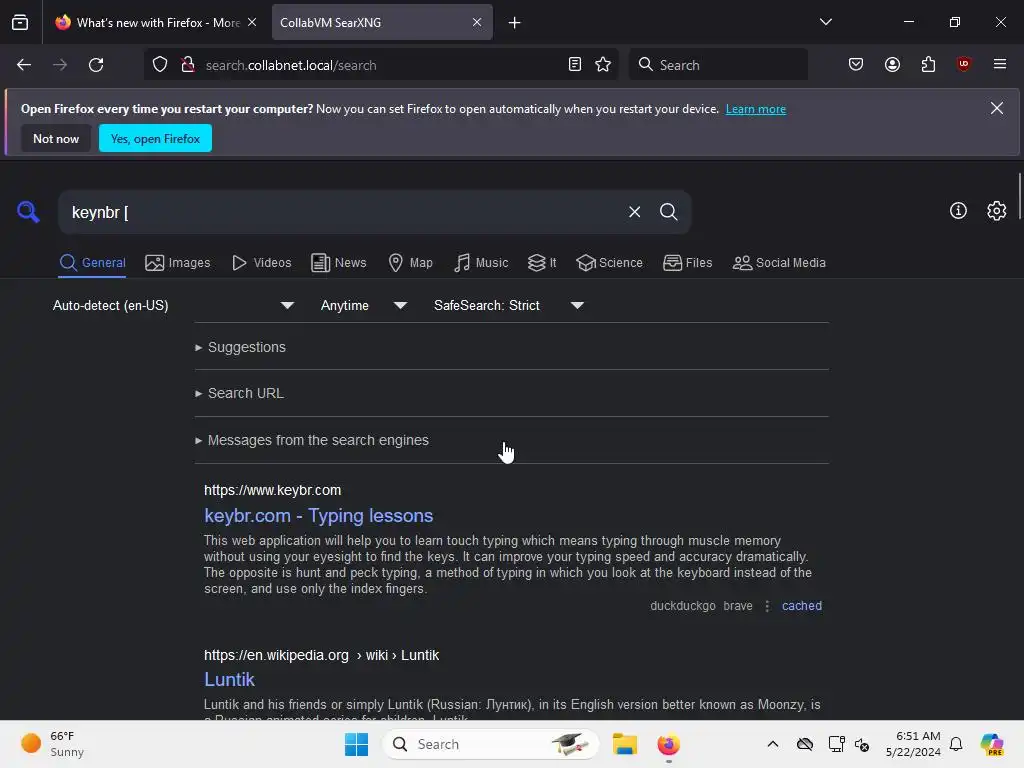Open keybr.com - Typing lessons result
The height and width of the screenshot is (768, 1024).
[x=318, y=515]
